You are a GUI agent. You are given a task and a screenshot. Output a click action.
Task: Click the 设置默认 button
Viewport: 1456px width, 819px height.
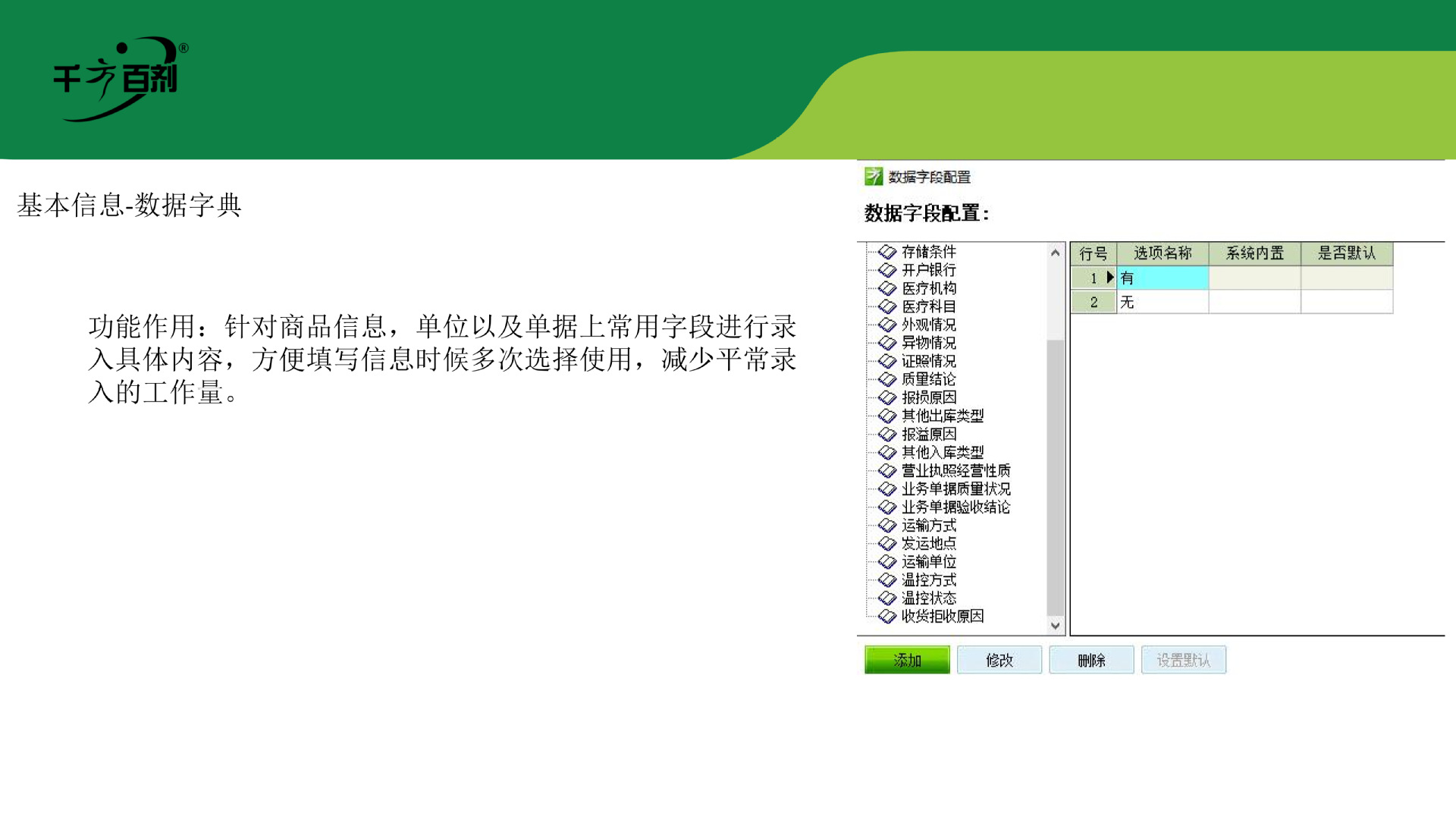(x=1184, y=660)
